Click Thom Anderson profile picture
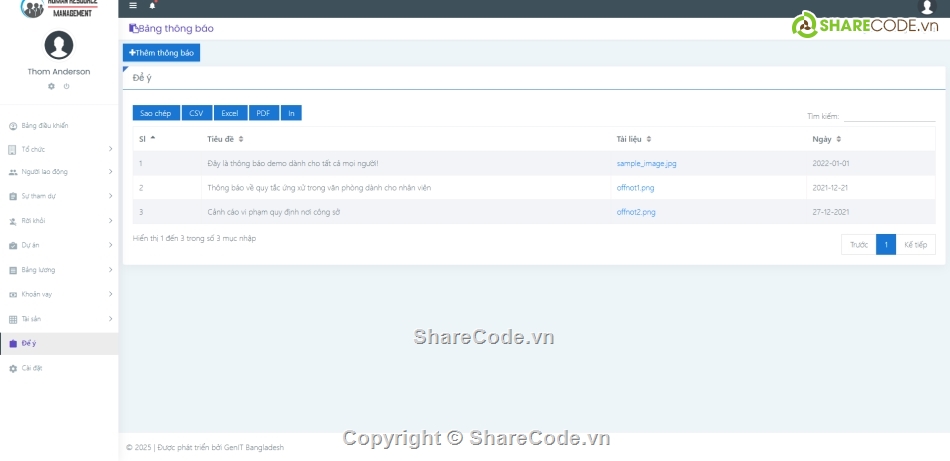Screen dimensions: 950x461 click(59, 45)
